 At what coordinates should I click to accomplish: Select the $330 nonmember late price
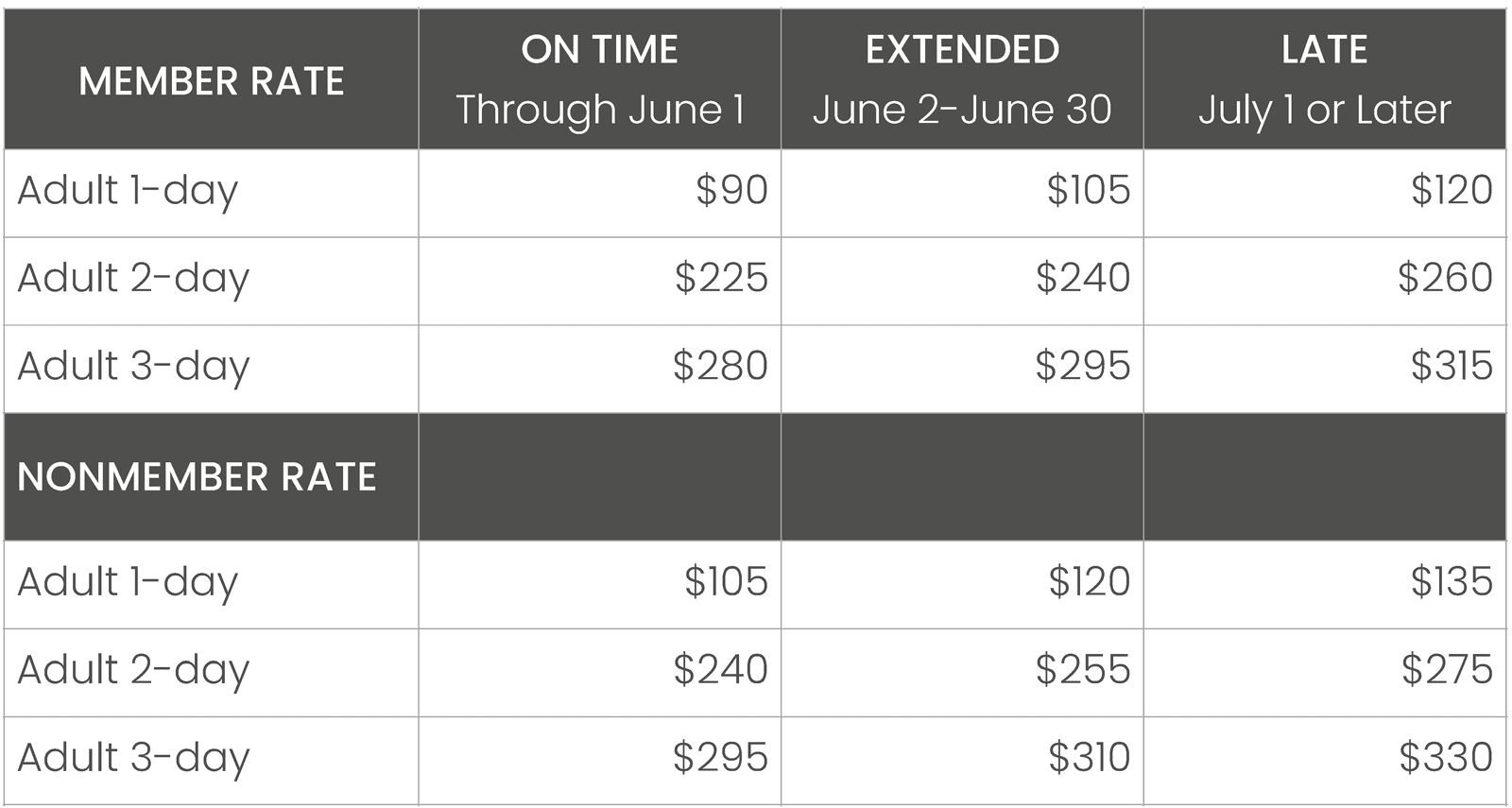point(1446,757)
